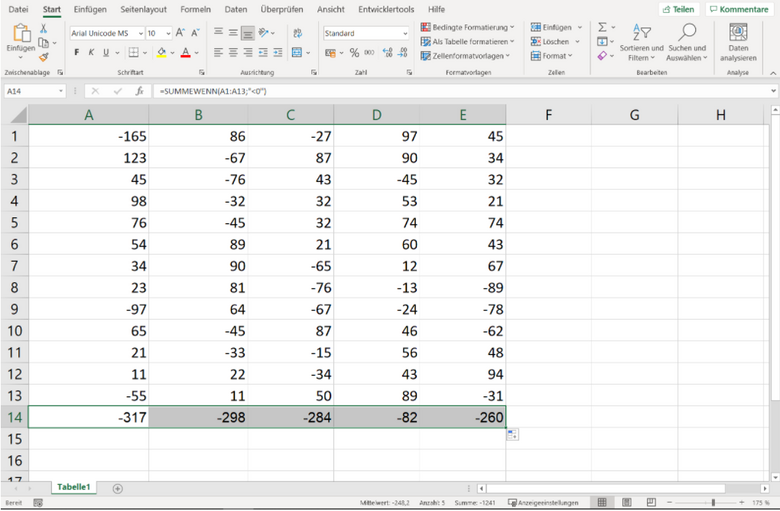Toggle bold formatting (F)
The width and height of the screenshot is (780, 511).
pyautogui.click(x=77, y=52)
